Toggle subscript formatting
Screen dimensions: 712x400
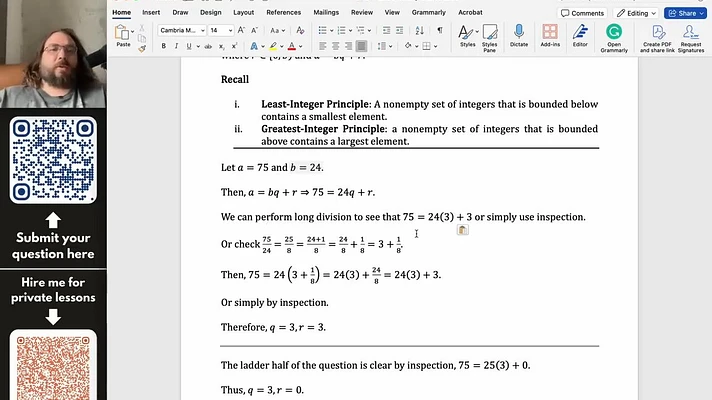tap(222, 46)
